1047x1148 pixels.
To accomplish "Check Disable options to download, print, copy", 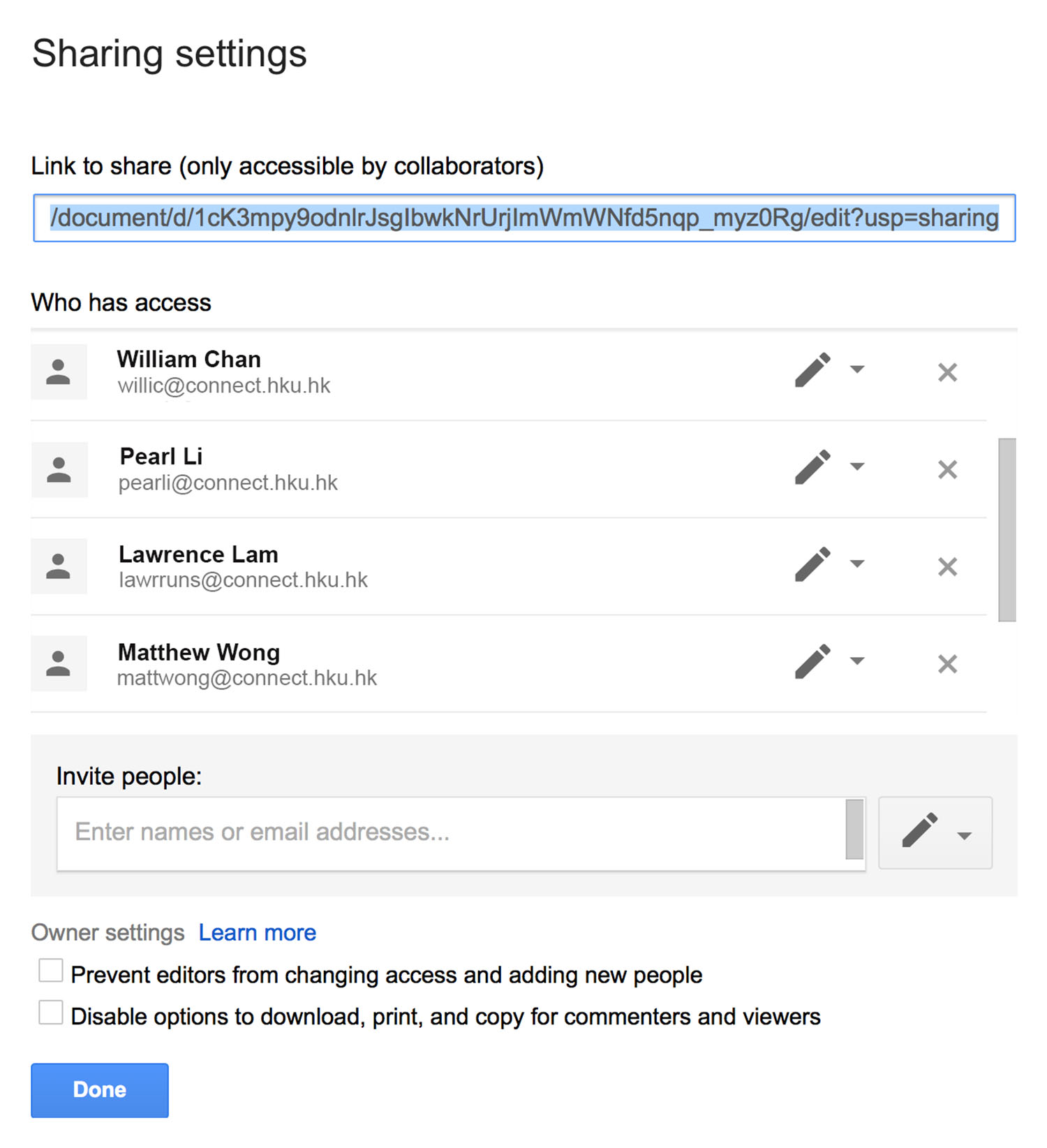I will pyautogui.click(x=51, y=1012).
